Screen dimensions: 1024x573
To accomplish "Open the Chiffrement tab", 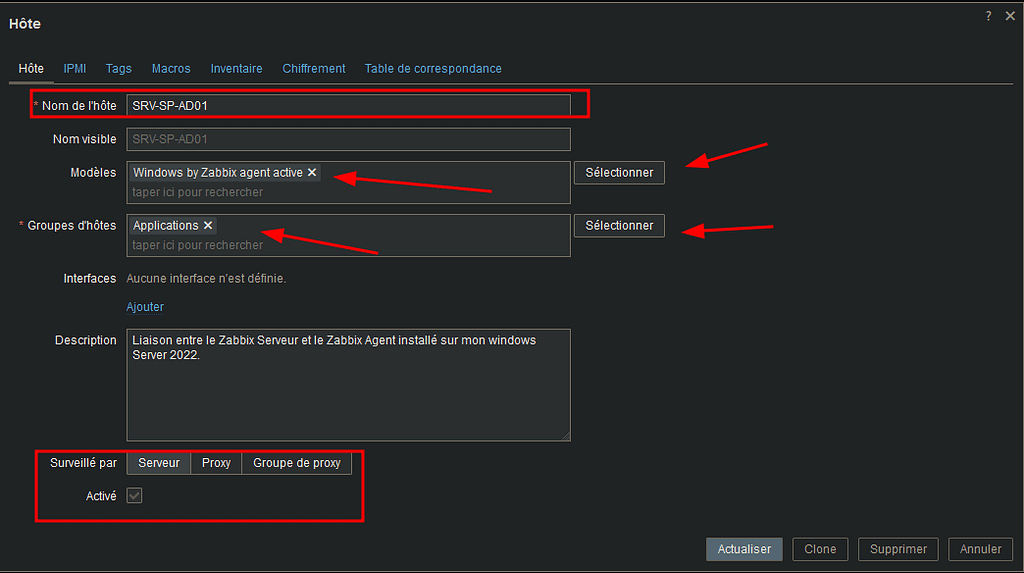I will tap(314, 69).
